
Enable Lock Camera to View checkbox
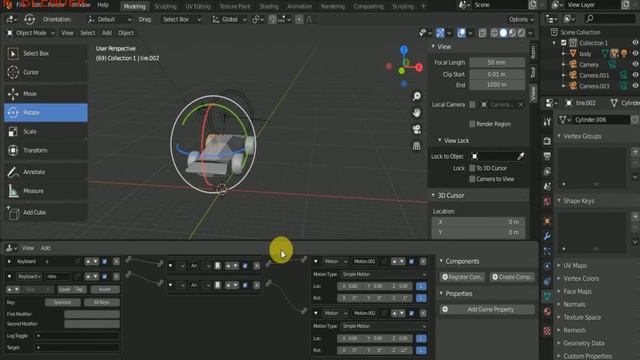click(x=472, y=179)
